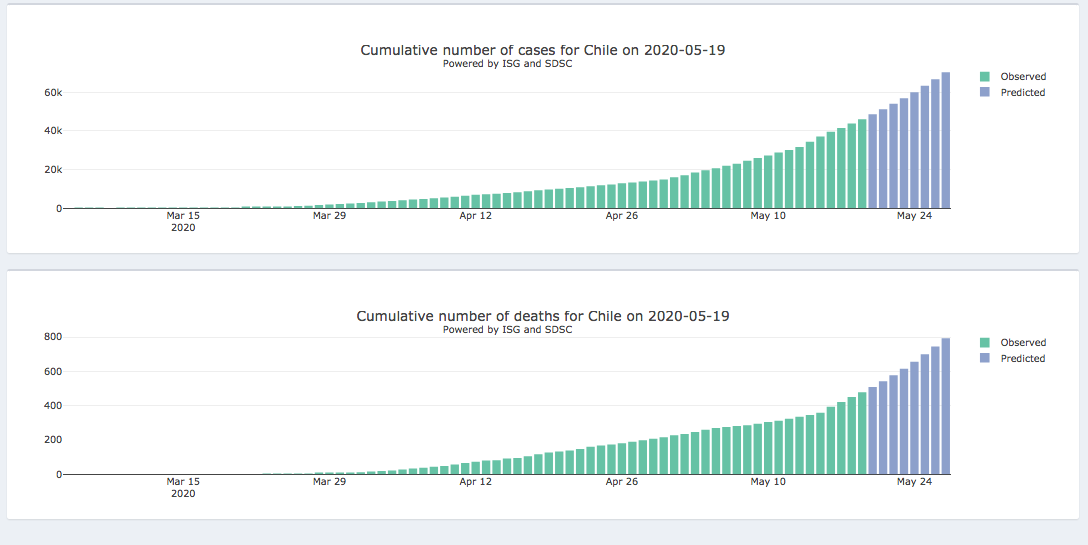Viewport: 1088px width, 545px height.
Task: Click blue Predicted swatch in deaths legend
Action: 985,358
